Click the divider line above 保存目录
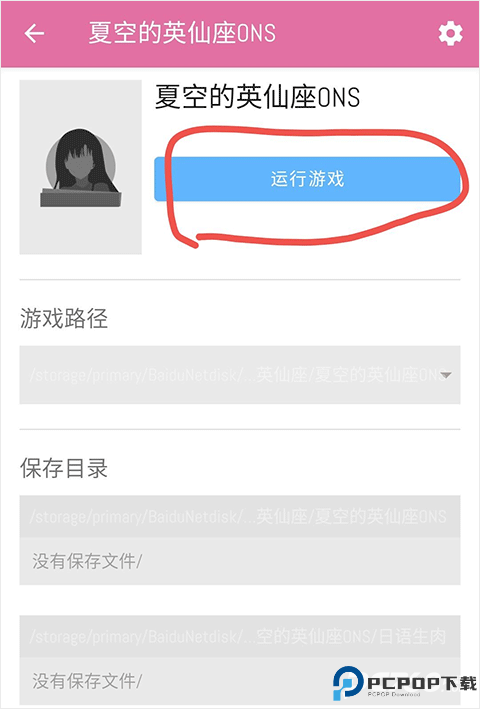The height and width of the screenshot is (709, 480). [x=240, y=429]
